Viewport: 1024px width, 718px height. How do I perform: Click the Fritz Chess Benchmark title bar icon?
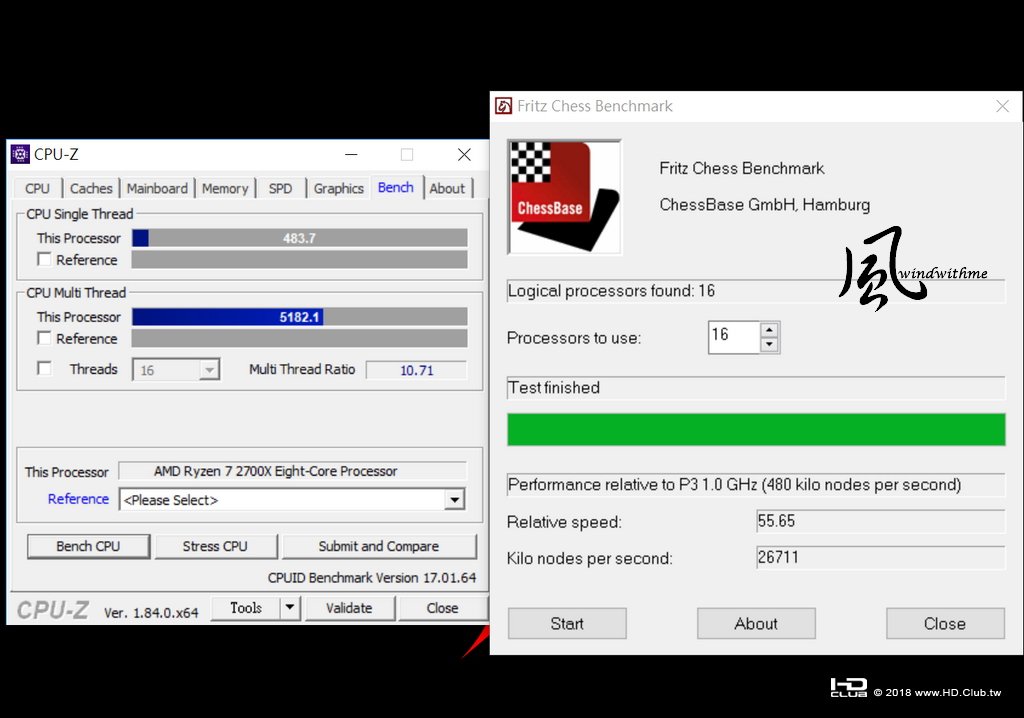tap(504, 106)
